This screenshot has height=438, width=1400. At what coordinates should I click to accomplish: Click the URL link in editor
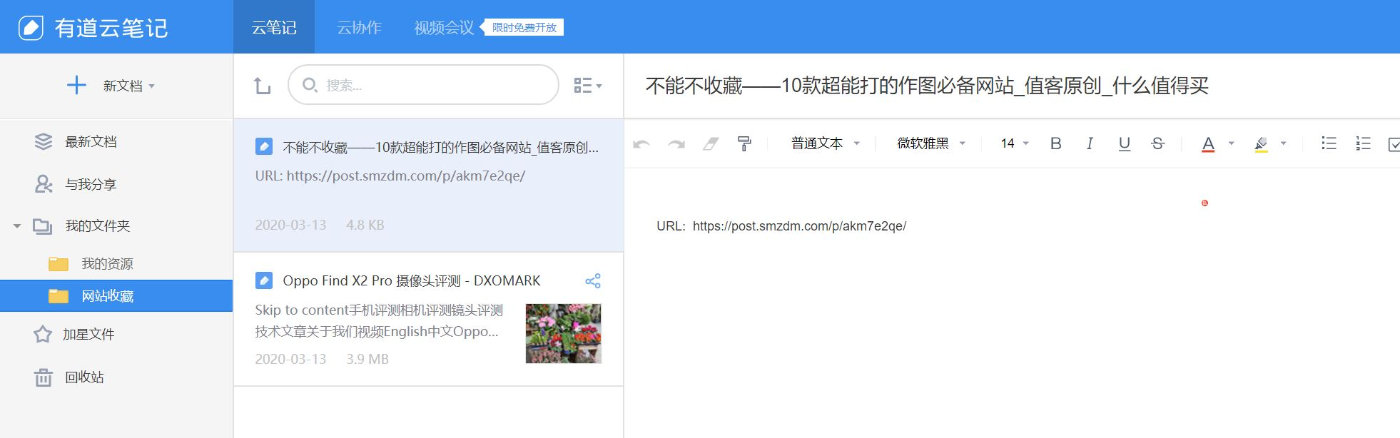click(x=799, y=227)
